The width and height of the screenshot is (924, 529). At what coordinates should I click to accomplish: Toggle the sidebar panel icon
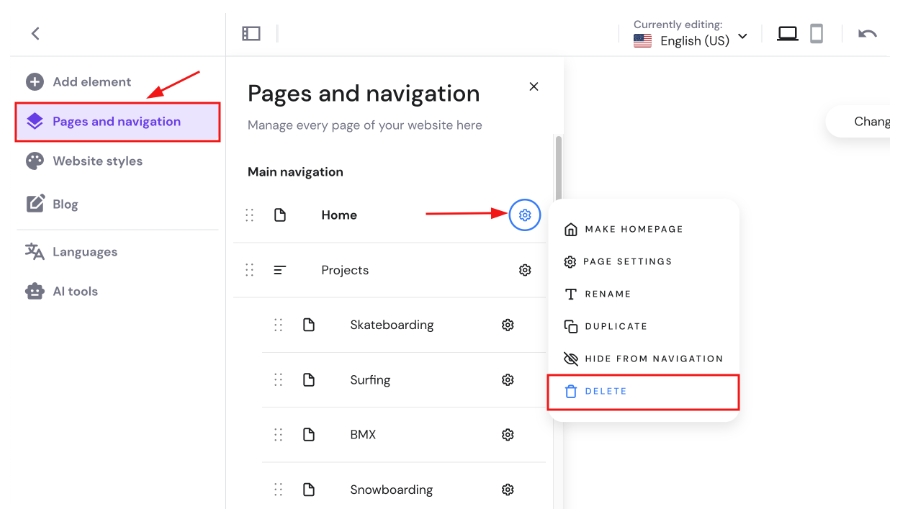251,33
